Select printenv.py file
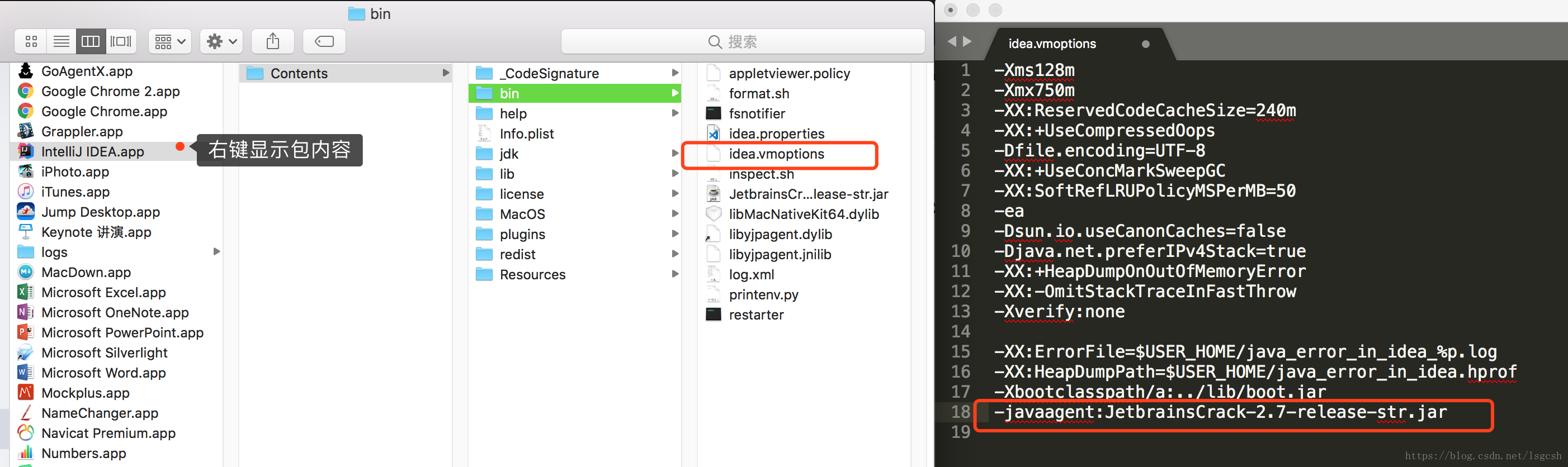The height and width of the screenshot is (467, 1568). [763, 294]
